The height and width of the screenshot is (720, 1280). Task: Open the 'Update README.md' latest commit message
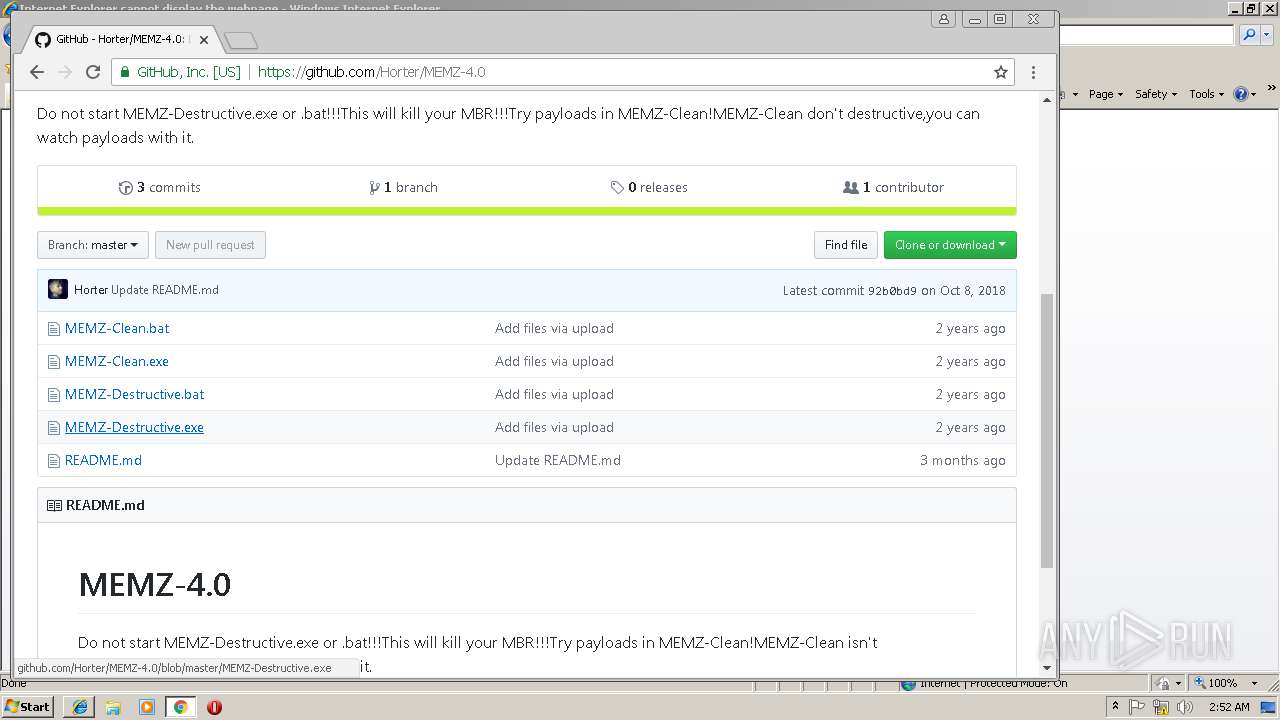165,290
